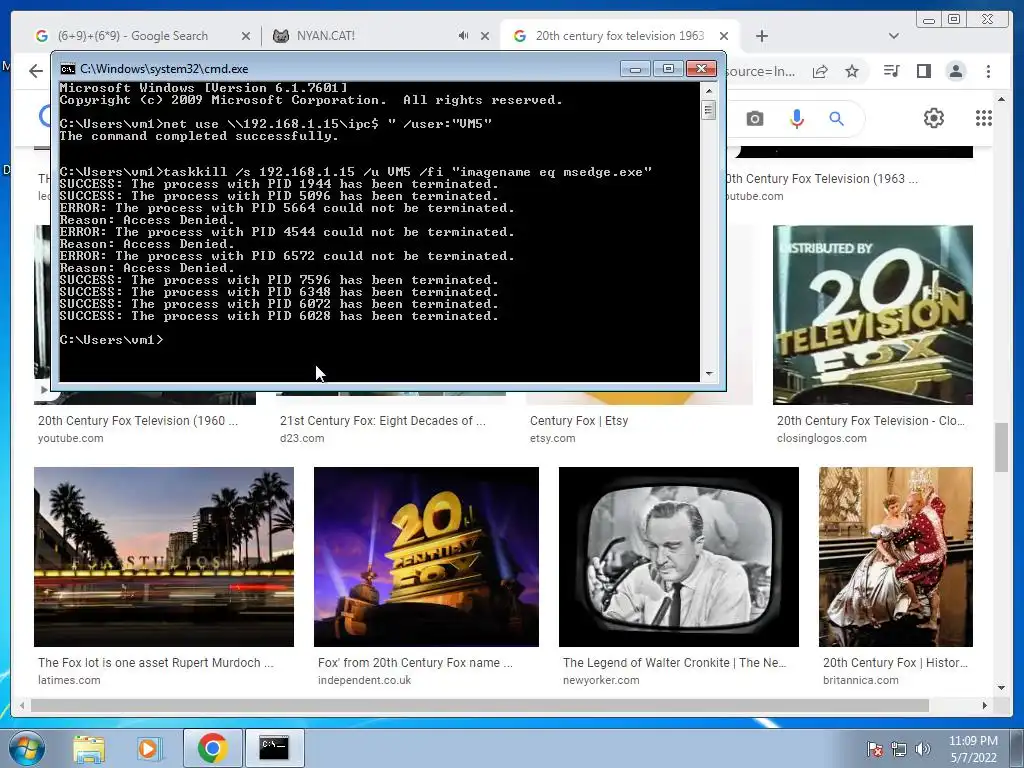Share this page icon in address bar

pos(820,71)
